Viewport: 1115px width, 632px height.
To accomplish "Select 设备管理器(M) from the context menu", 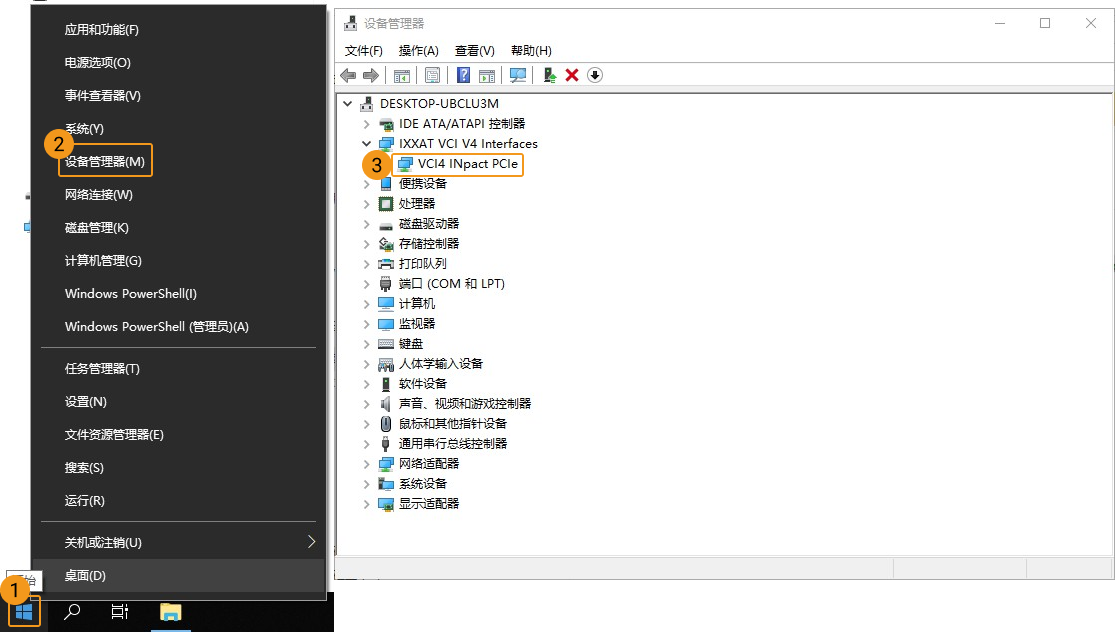I will 104,160.
